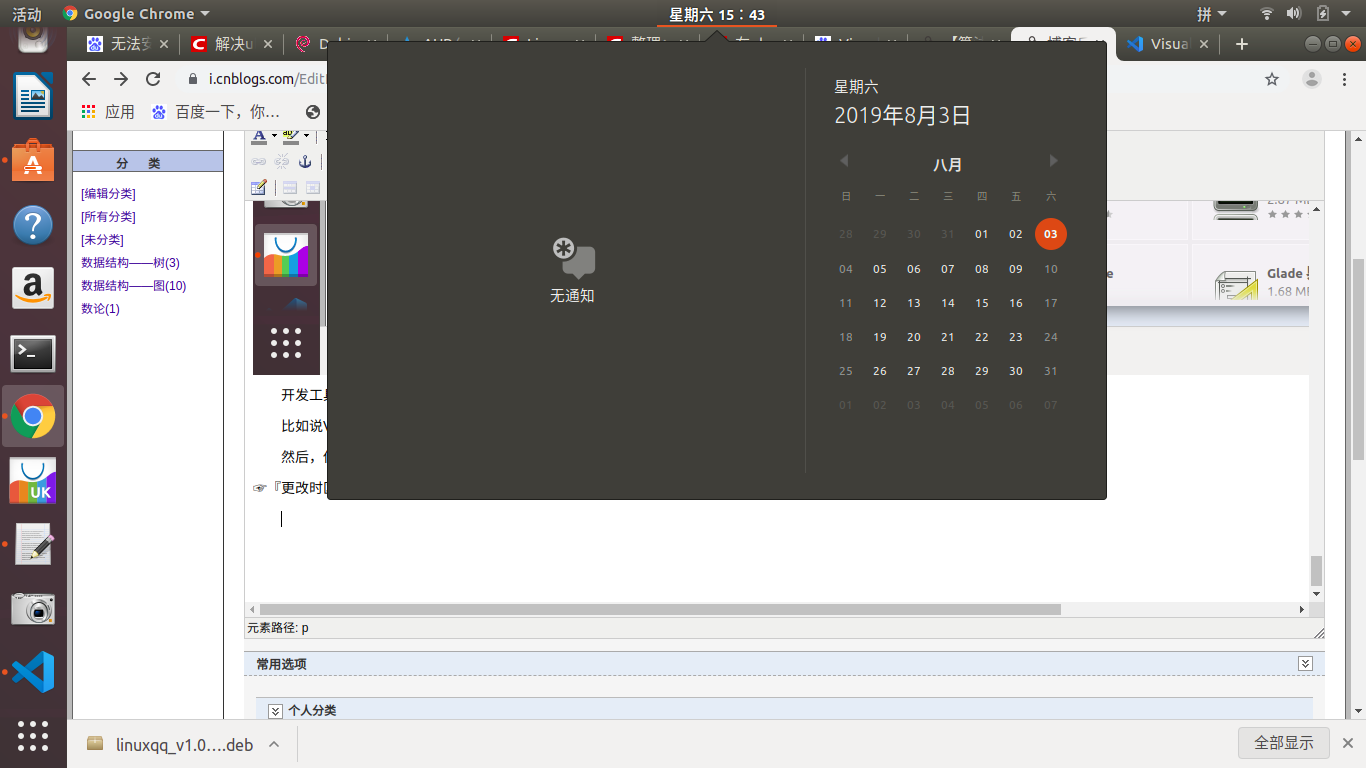Open the linuxqq deb download item
Screen dimensions: 1366x768
[168, 744]
